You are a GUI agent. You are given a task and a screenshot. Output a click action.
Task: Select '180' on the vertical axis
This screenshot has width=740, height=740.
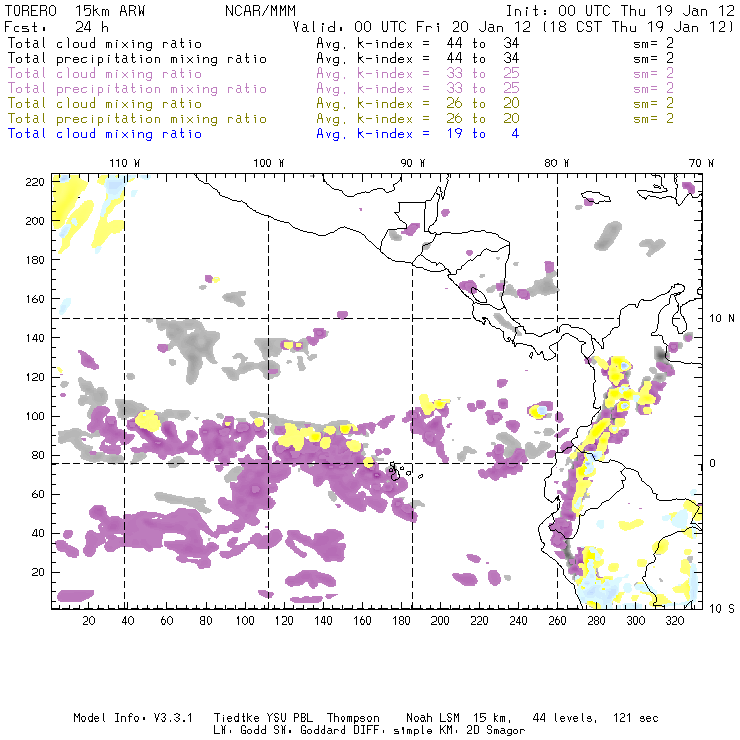(x=35, y=260)
